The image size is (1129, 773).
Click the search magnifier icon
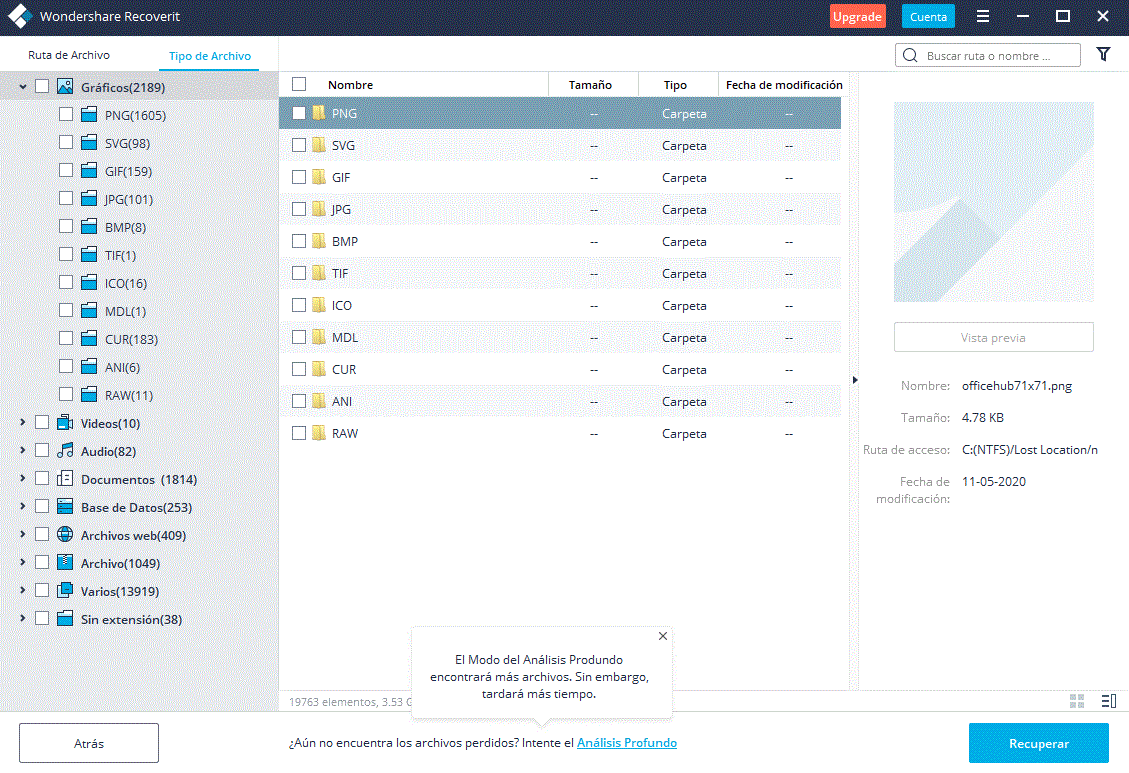click(x=910, y=55)
